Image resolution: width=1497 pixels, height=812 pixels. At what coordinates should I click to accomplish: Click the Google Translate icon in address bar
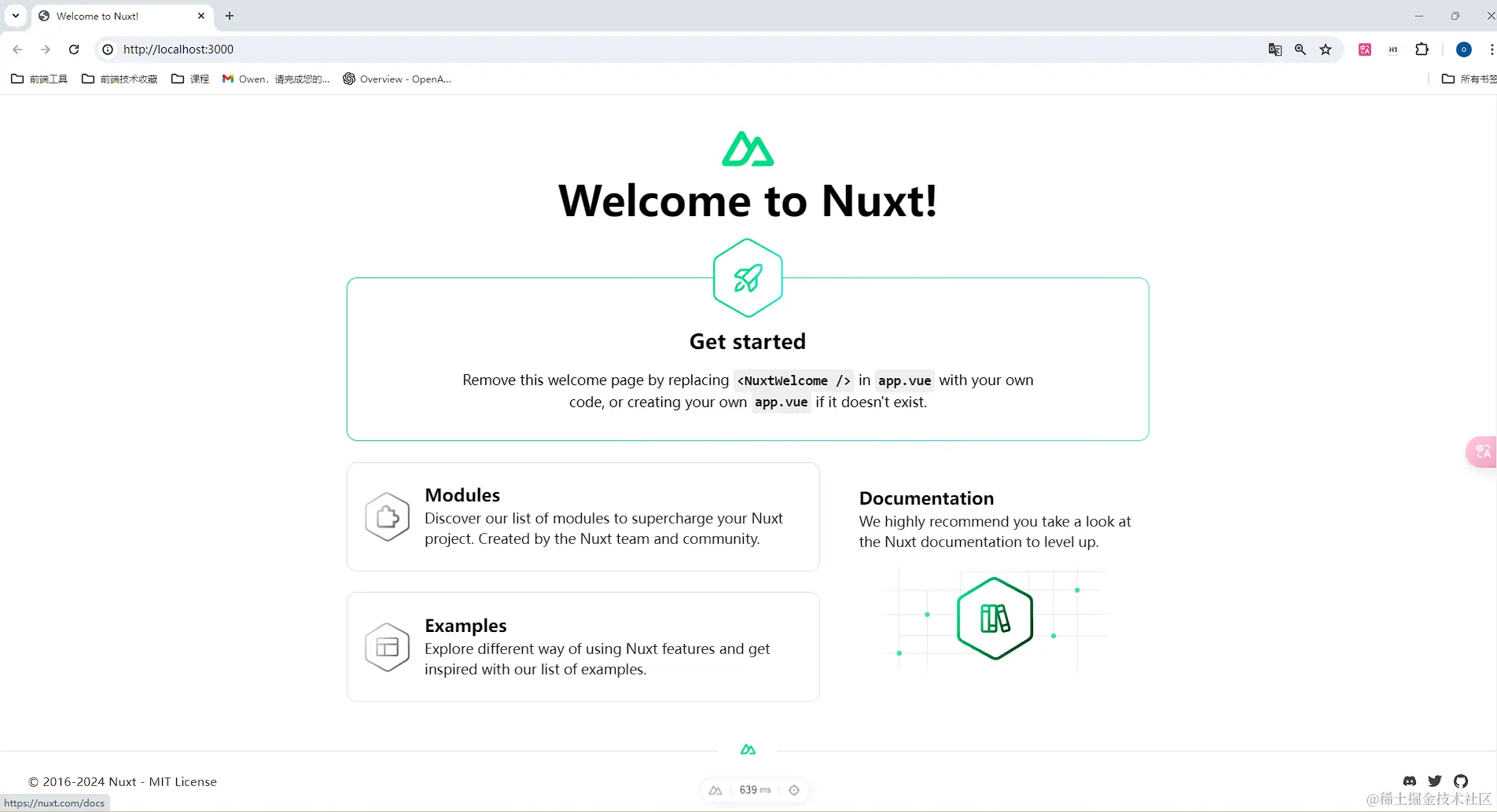coord(1275,50)
